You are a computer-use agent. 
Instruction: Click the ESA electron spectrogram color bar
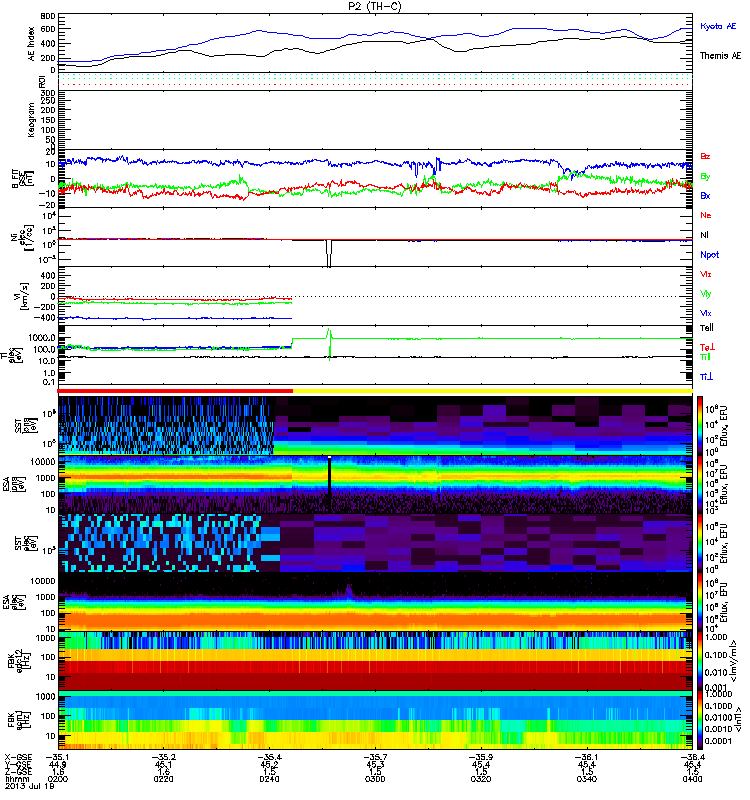click(x=700, y=602)
